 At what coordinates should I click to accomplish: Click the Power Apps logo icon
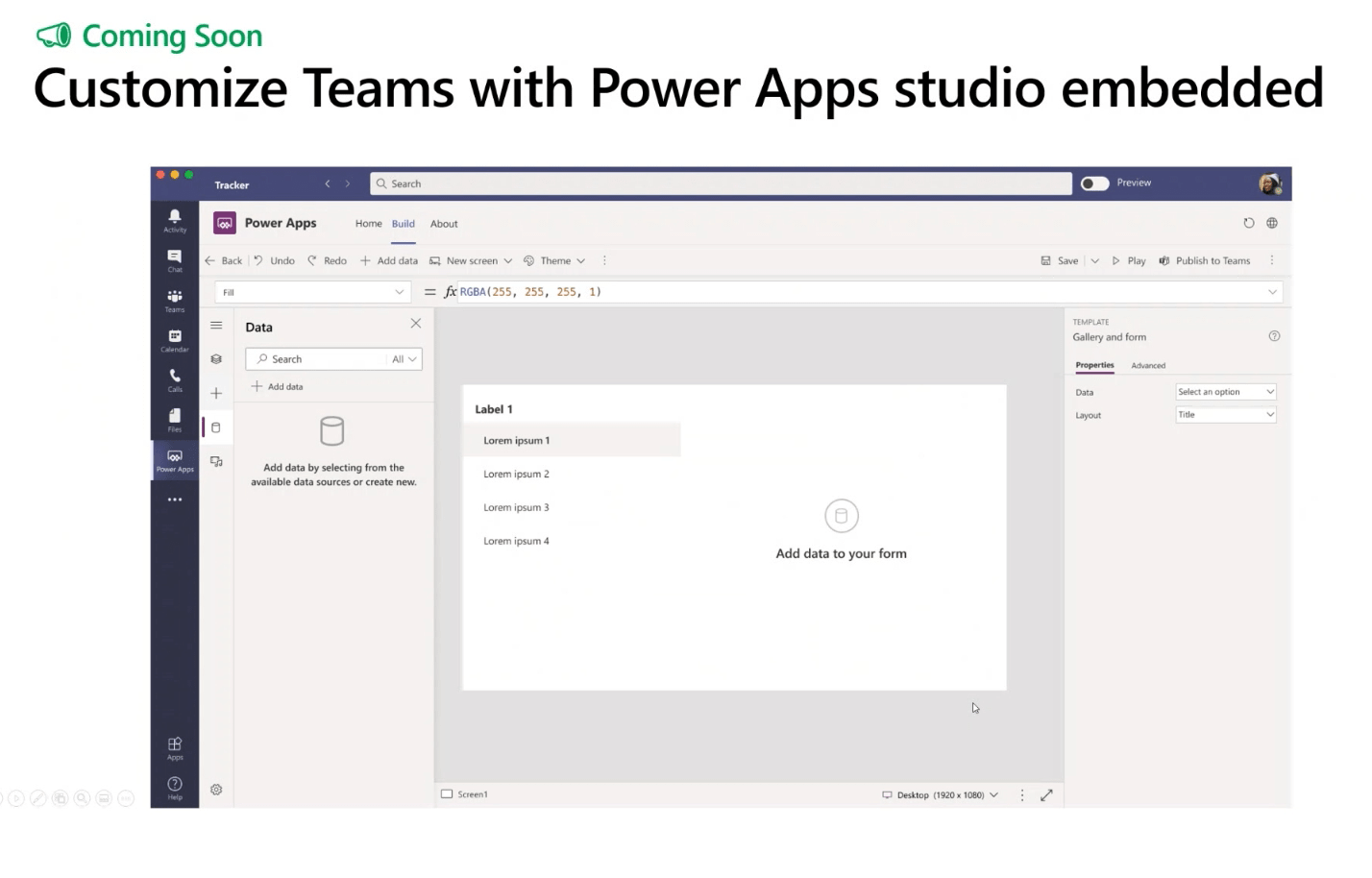pyautogui.click(x=225, y=223)
